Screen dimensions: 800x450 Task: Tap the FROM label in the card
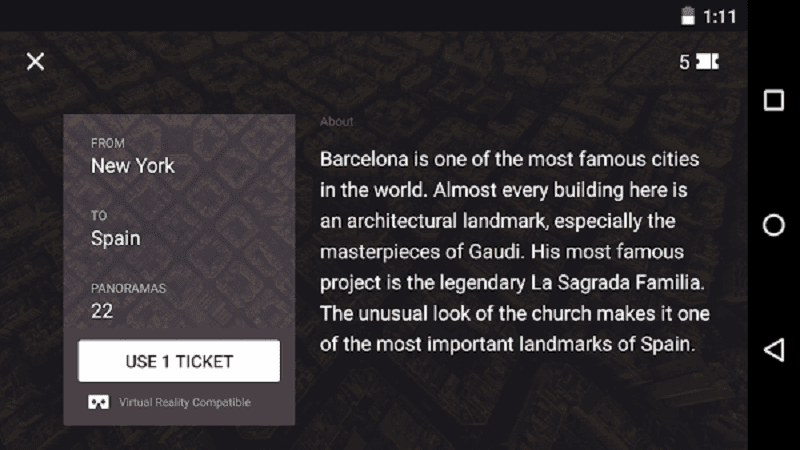point(108,144)
